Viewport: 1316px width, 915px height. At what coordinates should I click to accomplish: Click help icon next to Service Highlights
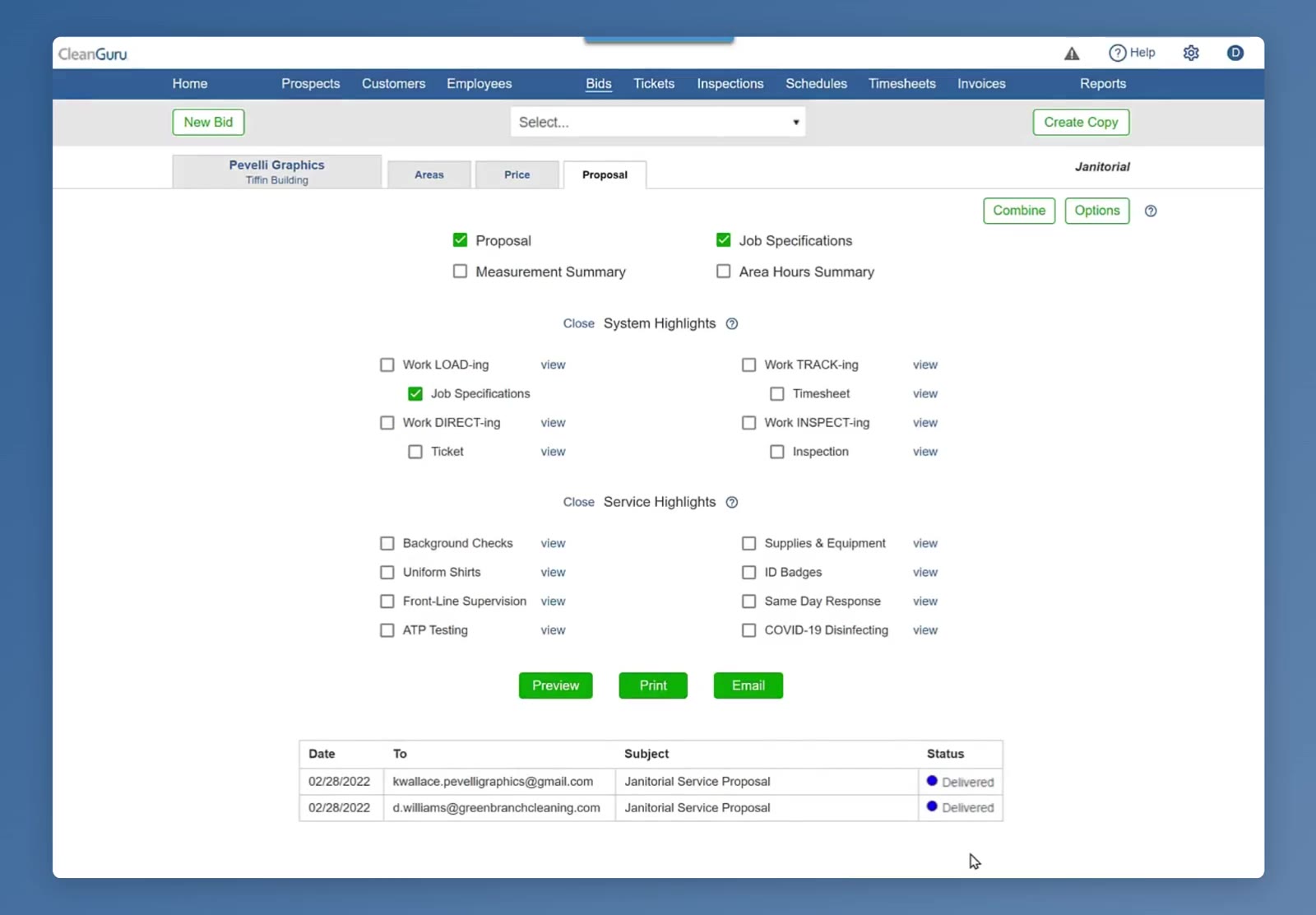coord(732,502)
